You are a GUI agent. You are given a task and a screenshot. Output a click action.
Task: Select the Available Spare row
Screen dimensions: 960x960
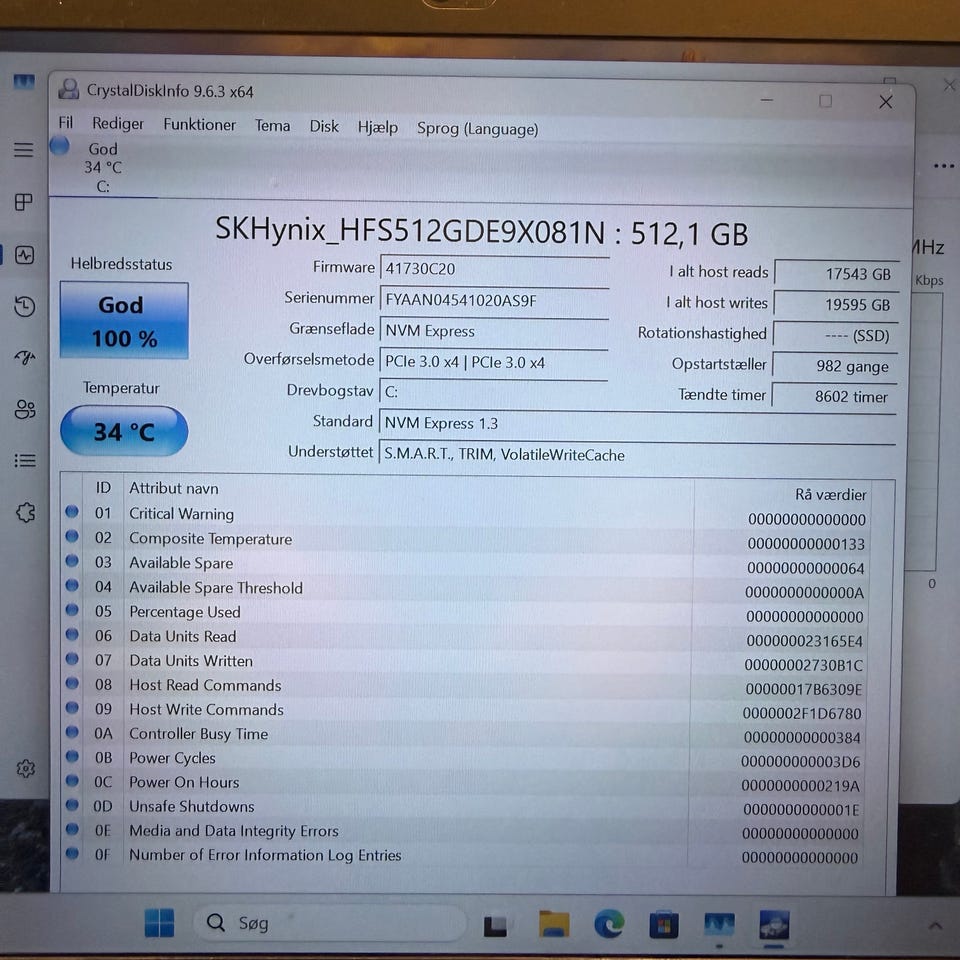point(468,564)
